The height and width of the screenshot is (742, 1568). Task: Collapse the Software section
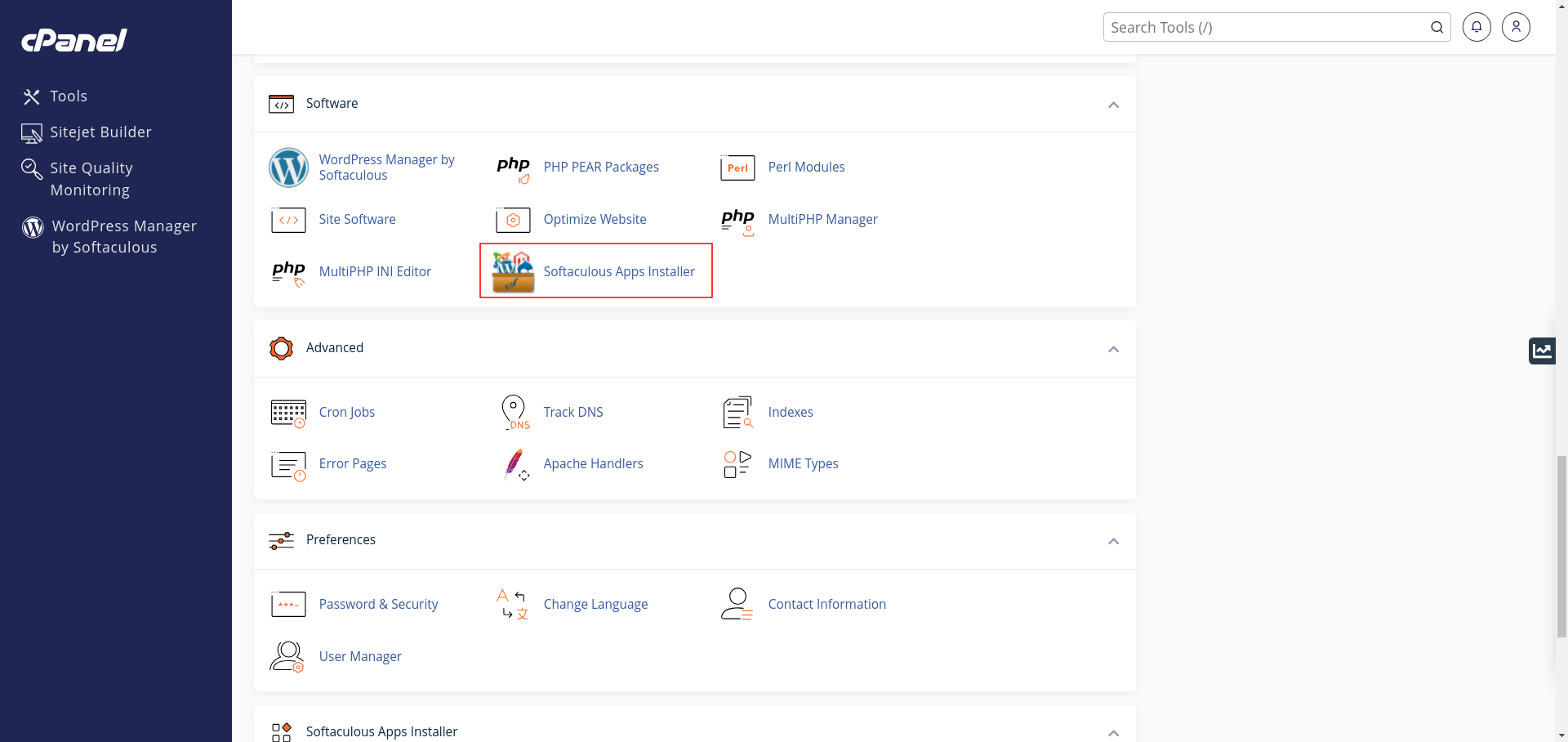1112,105
